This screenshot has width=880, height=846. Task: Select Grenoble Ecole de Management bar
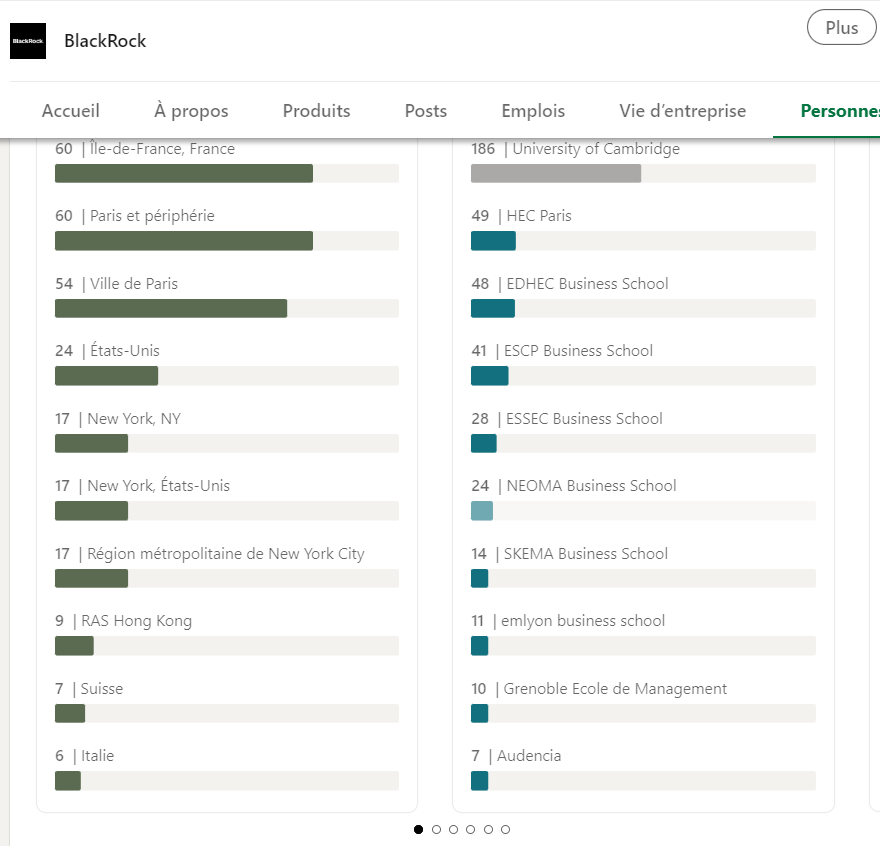click(643, 714)
